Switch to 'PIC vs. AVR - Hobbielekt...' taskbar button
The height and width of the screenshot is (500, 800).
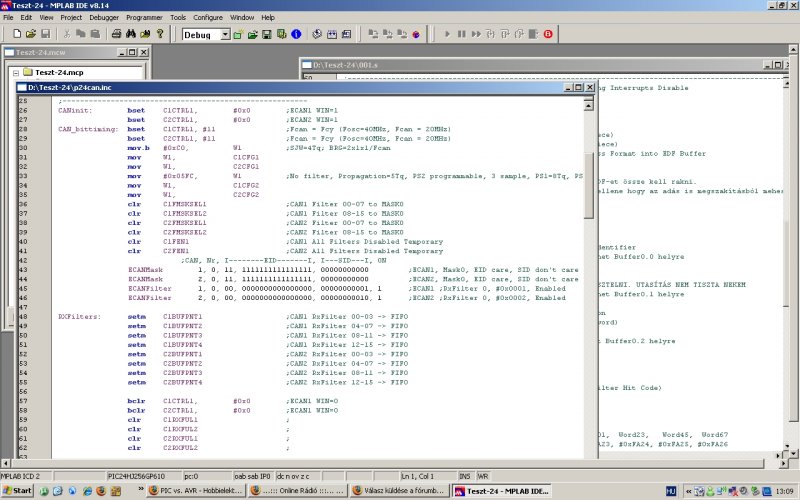[195, 491]
